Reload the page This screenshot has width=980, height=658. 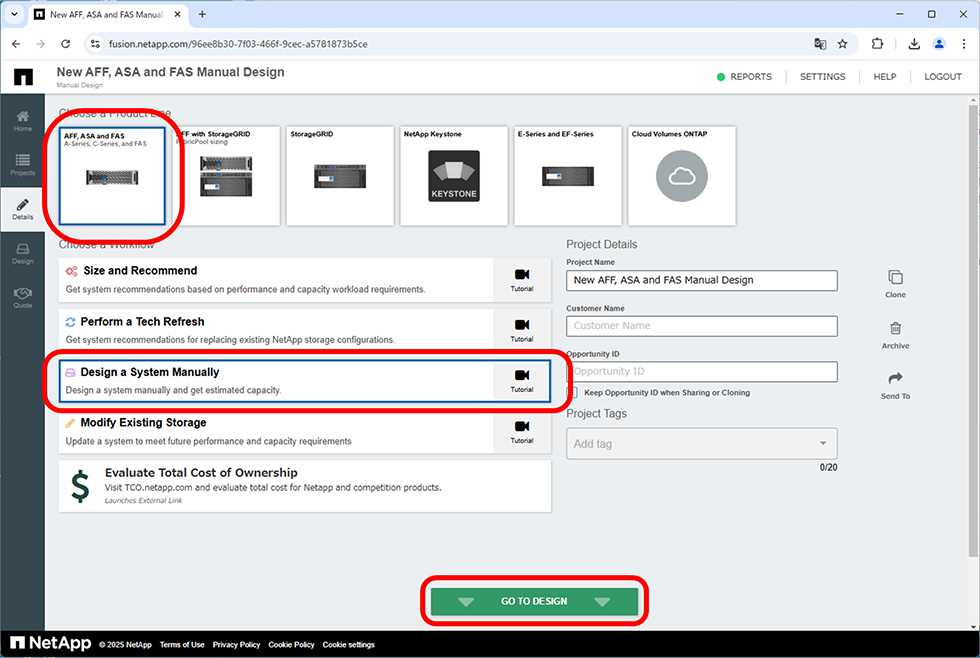(x=65, y=44)
